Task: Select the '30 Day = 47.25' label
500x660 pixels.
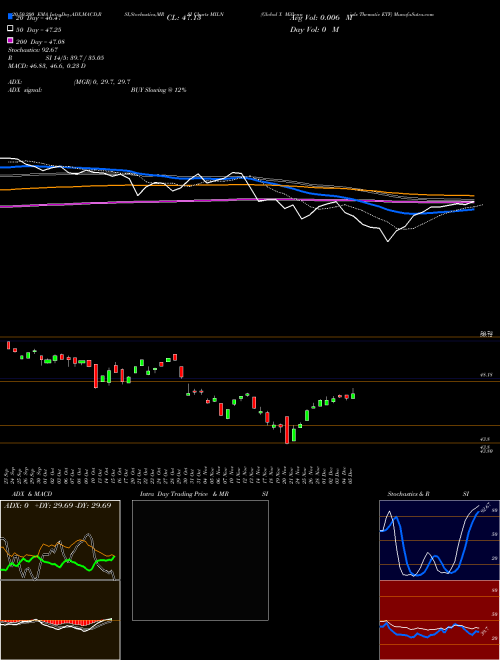Action: [x=40, y=30]
